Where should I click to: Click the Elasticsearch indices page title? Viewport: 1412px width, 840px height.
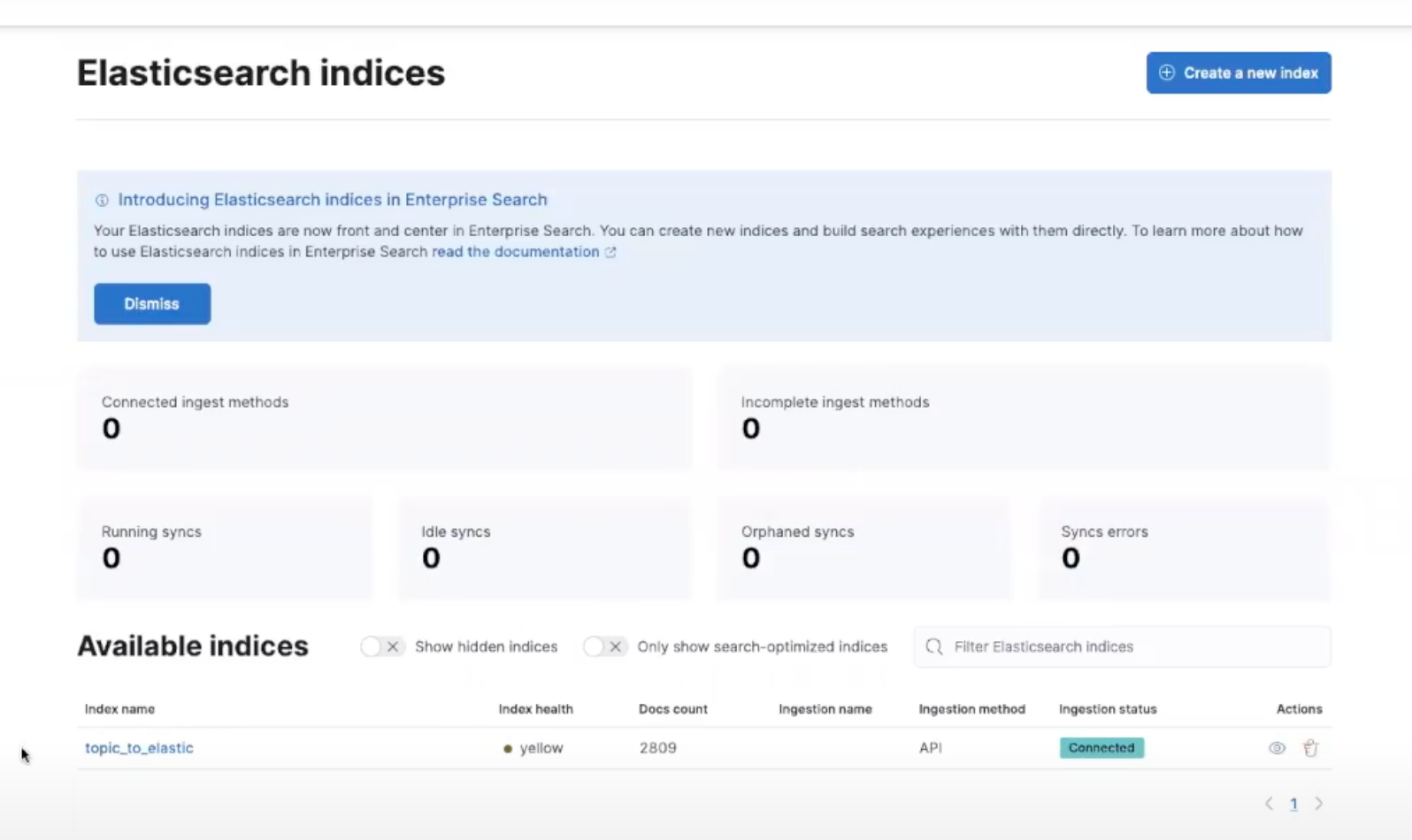coord(261,73)
